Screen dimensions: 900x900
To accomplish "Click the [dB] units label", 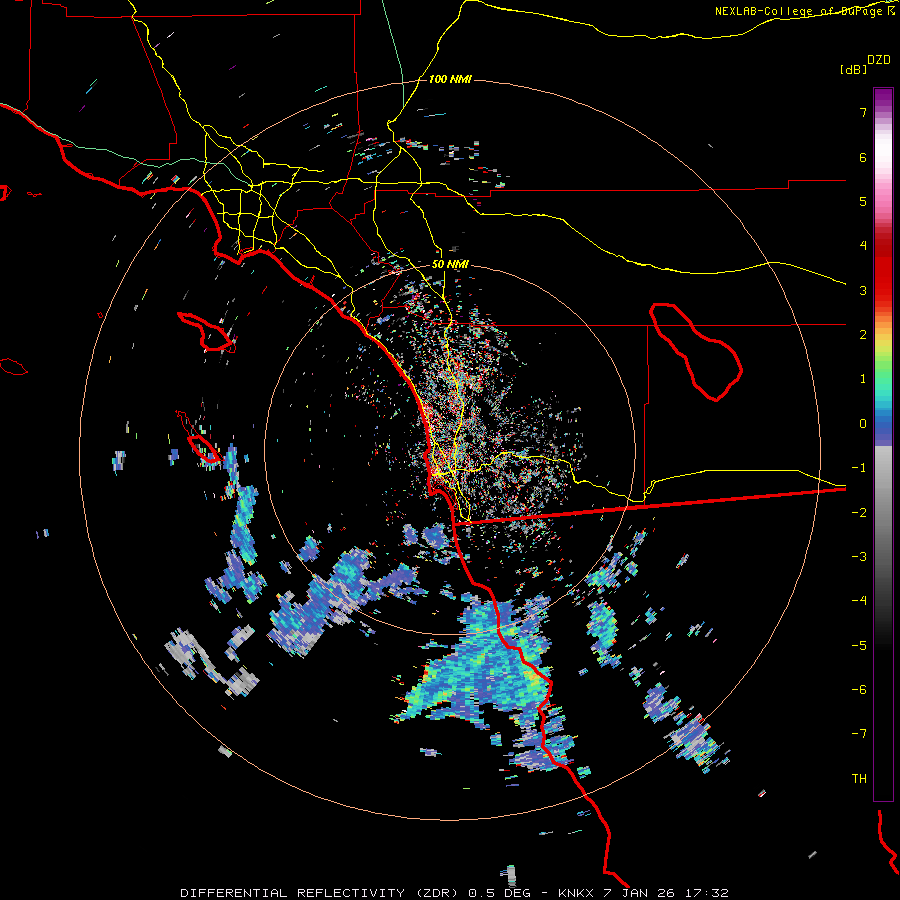I will click(x=853, y=69).
